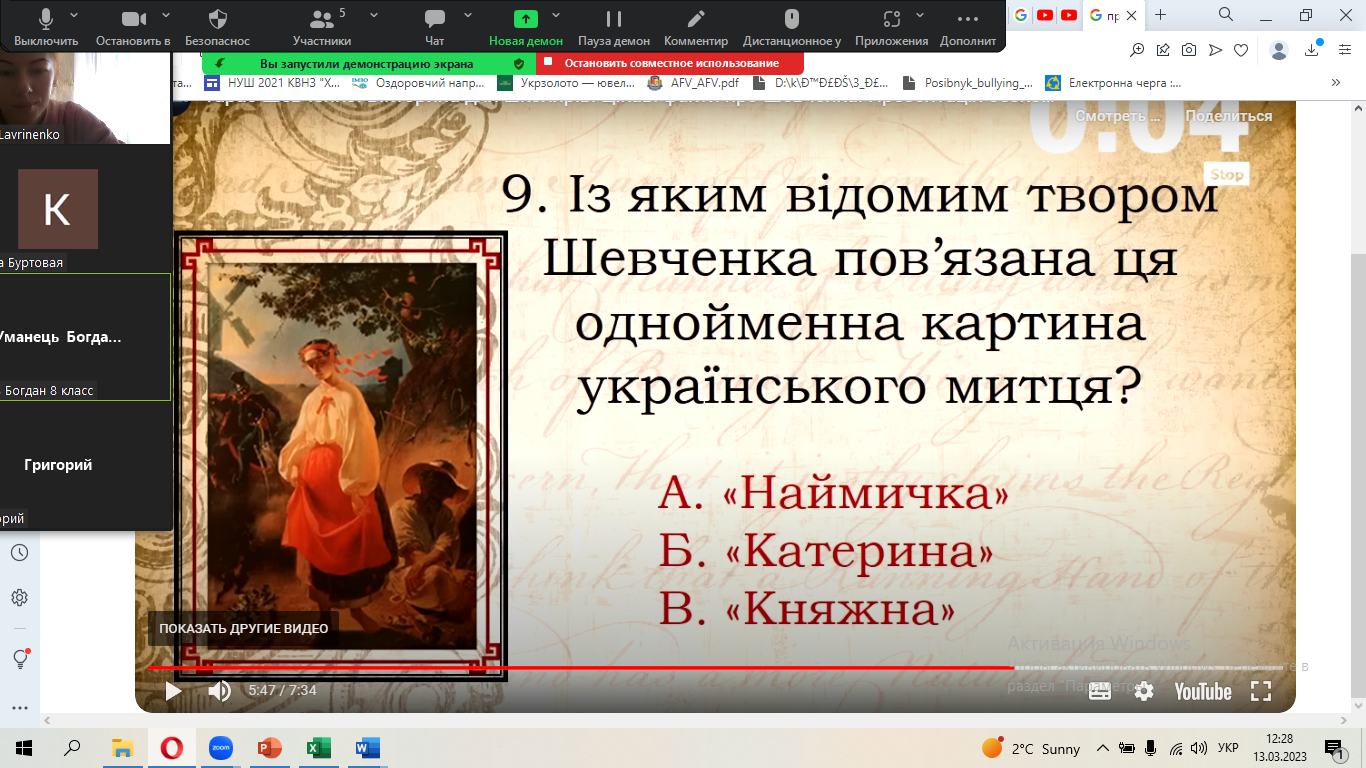Open lightbulb icon in browser sidebar
The image size is (1366, 768).
19,658
